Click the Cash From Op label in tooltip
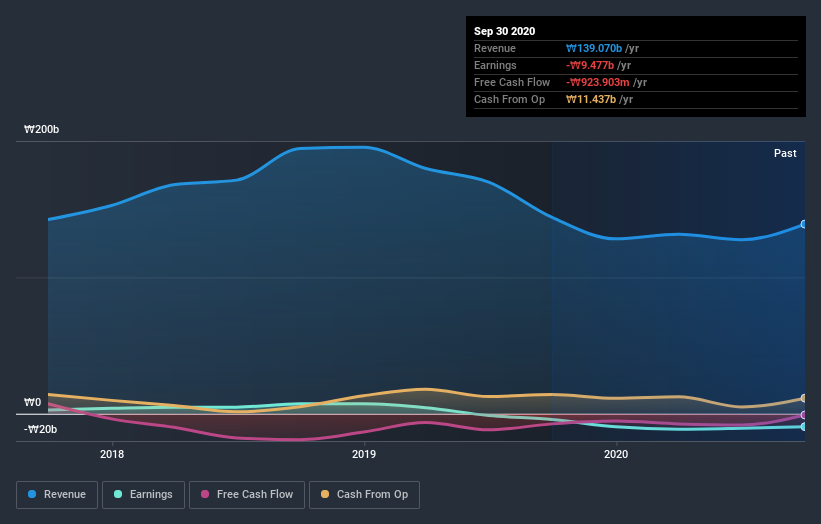 pos(509,99)
